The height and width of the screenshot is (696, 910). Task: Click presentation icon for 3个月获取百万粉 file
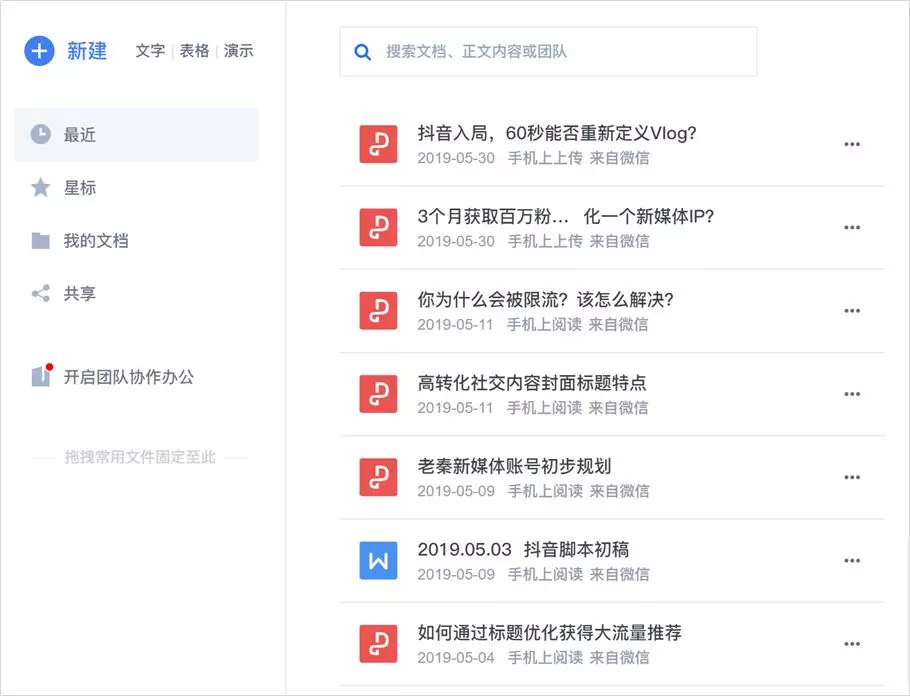click(x=378, y=228)
